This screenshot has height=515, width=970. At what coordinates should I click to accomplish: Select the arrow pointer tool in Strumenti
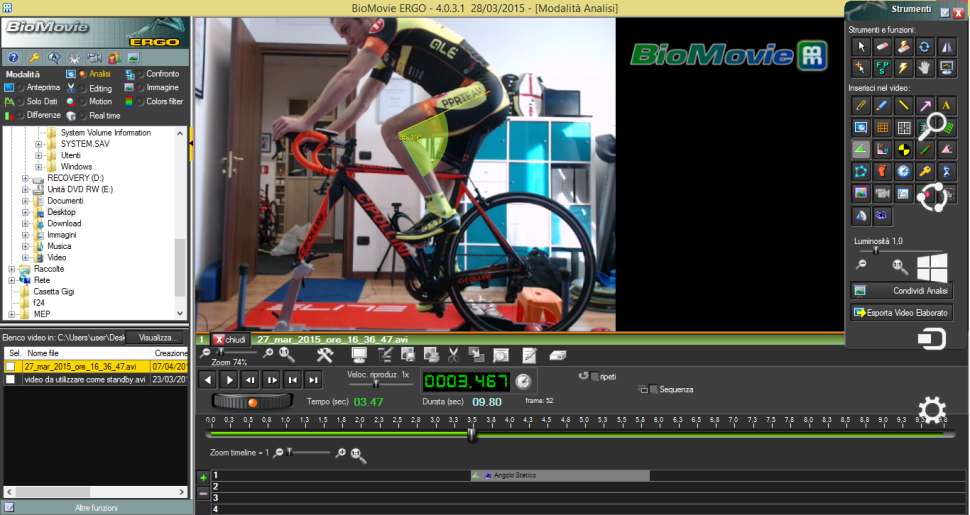pos(861,46)
